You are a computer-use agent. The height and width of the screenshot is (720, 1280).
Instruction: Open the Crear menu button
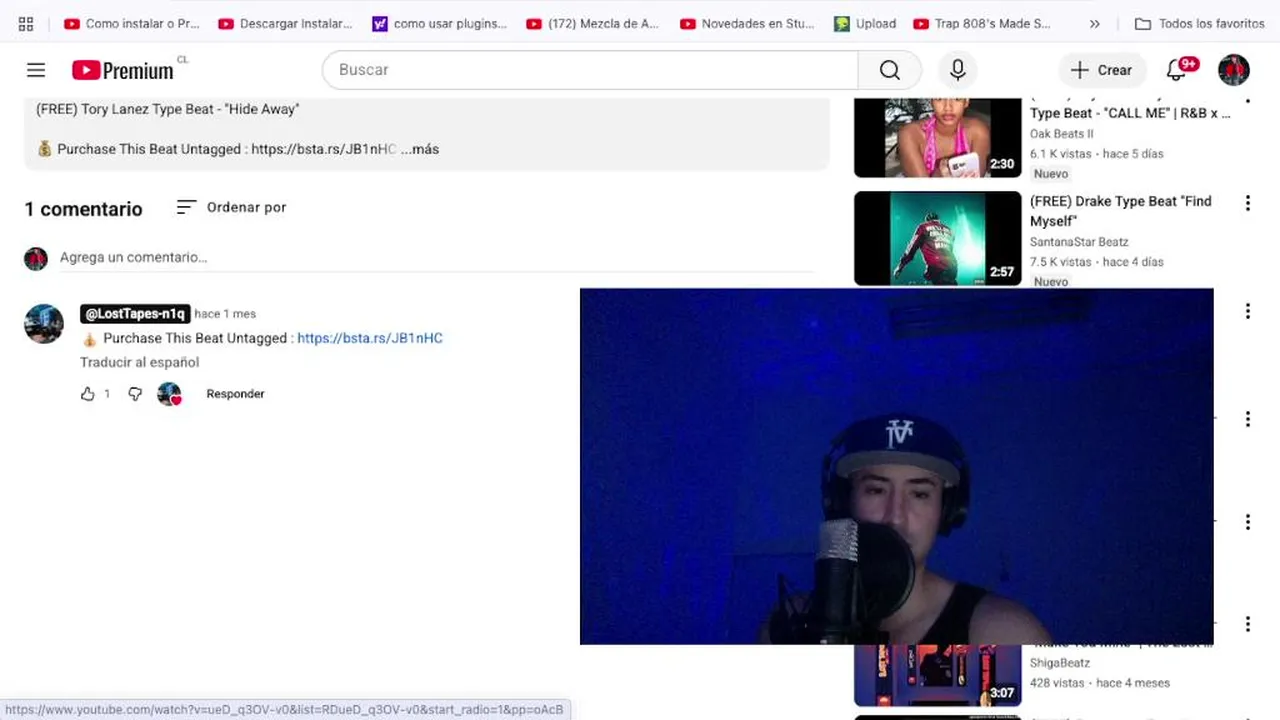coord(1102,70)
